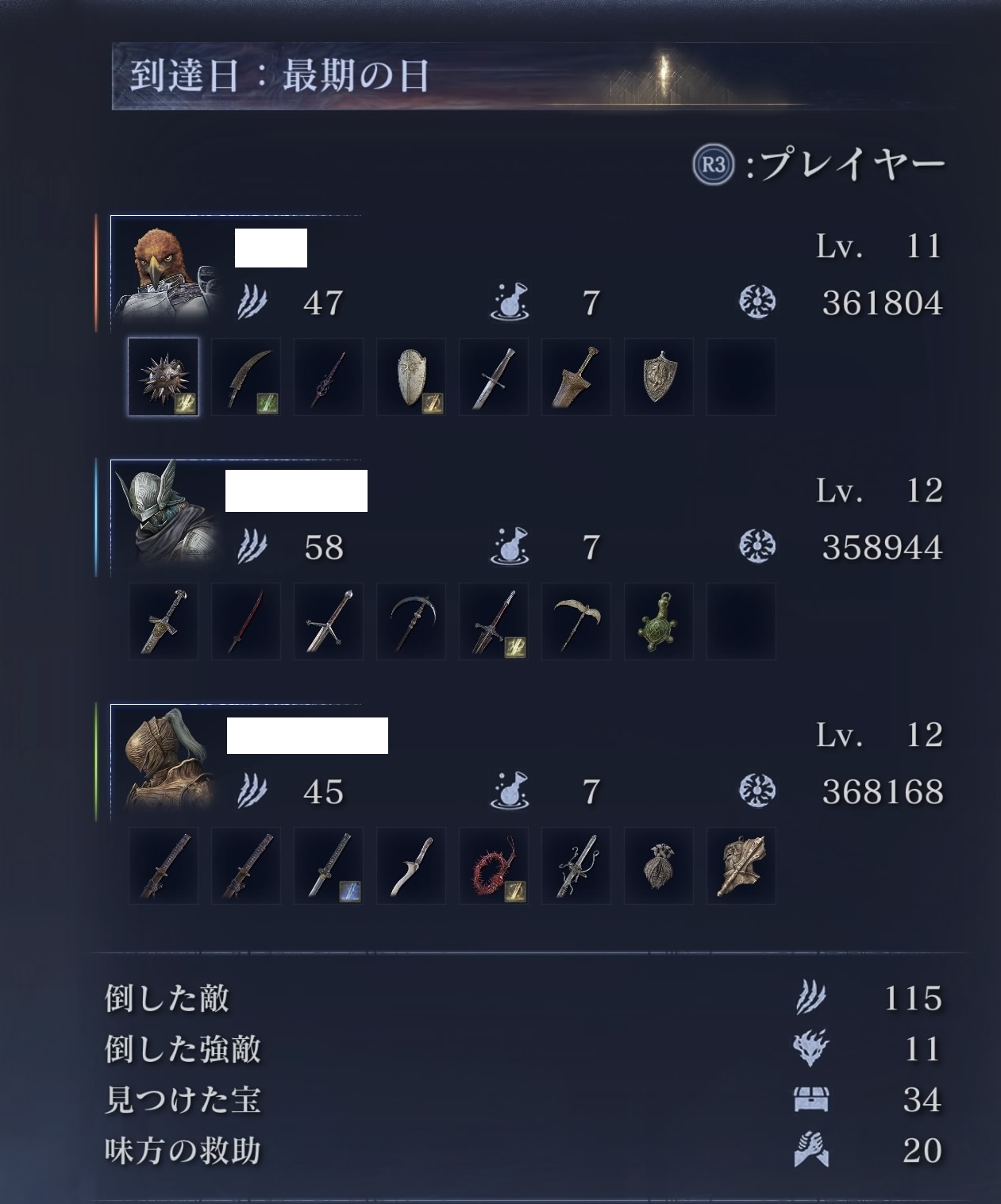Select the tall kite shield with gold badge
Screen dimensions: 1001x1204
411,377
